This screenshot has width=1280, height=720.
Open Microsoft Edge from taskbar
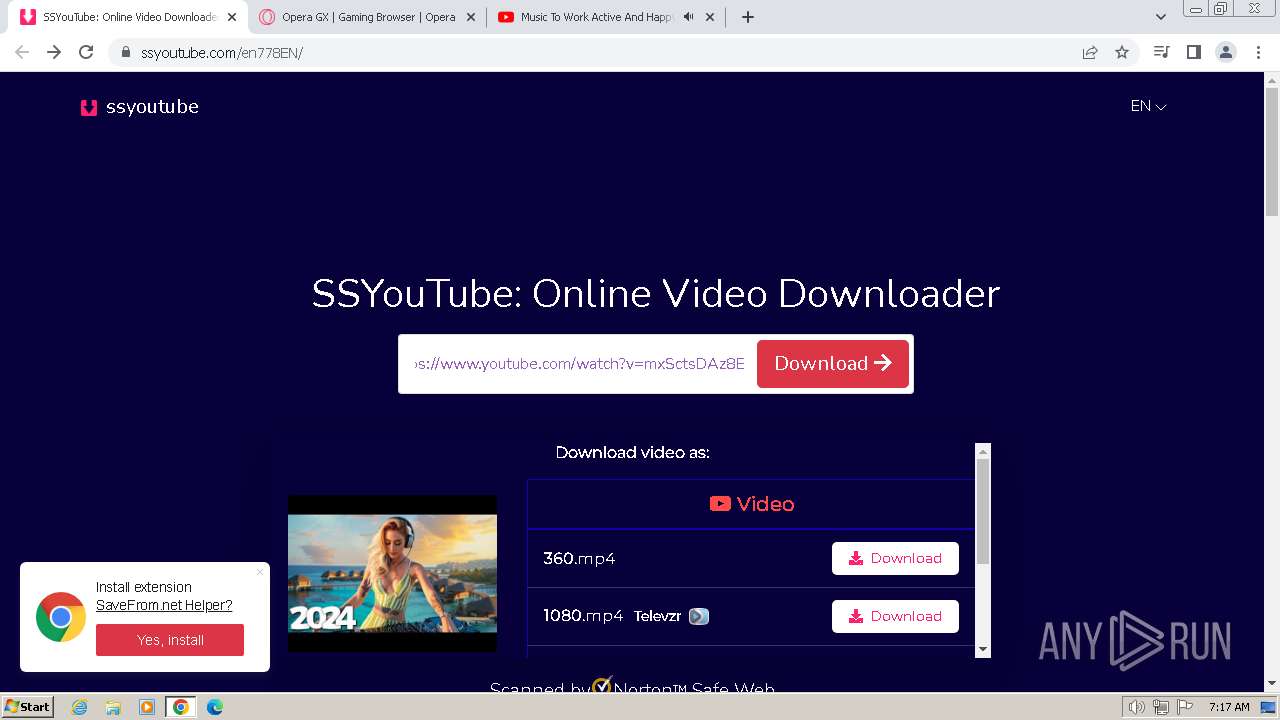(x=215, y=707)
